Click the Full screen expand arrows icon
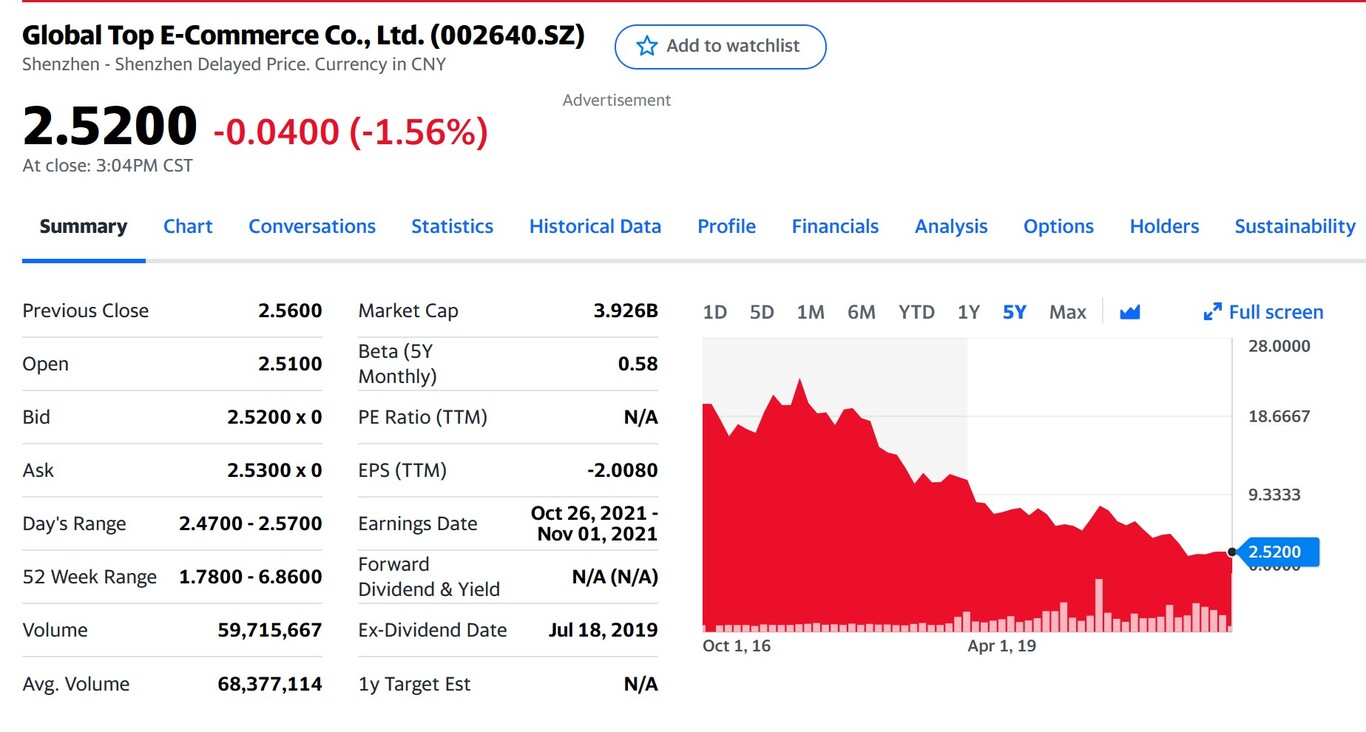Viewport: 1366px width, 732px height. [x=1212, y=312]
